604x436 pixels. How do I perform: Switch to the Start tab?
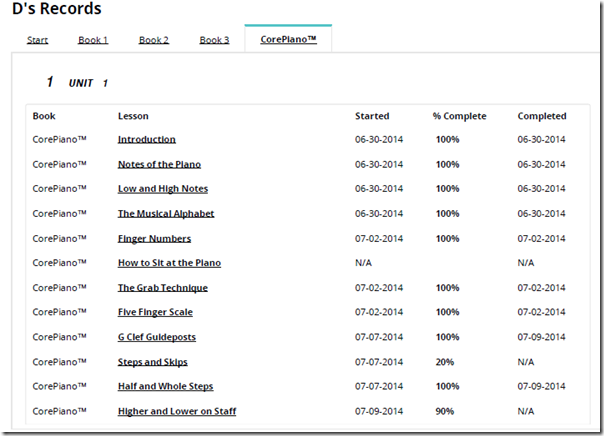[37, 40]
